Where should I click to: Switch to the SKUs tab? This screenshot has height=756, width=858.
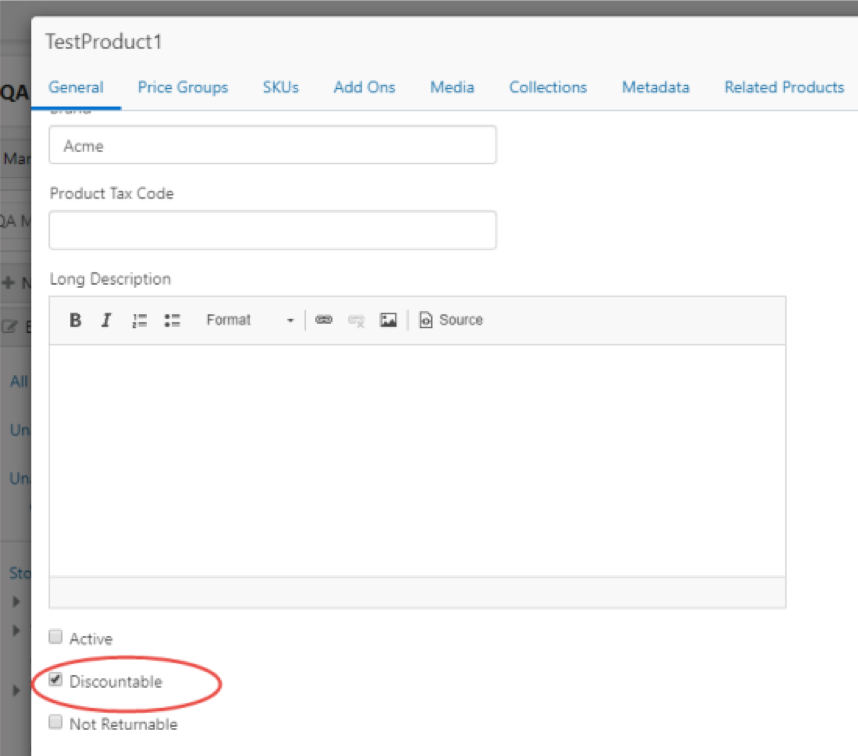tap(281, 87)
